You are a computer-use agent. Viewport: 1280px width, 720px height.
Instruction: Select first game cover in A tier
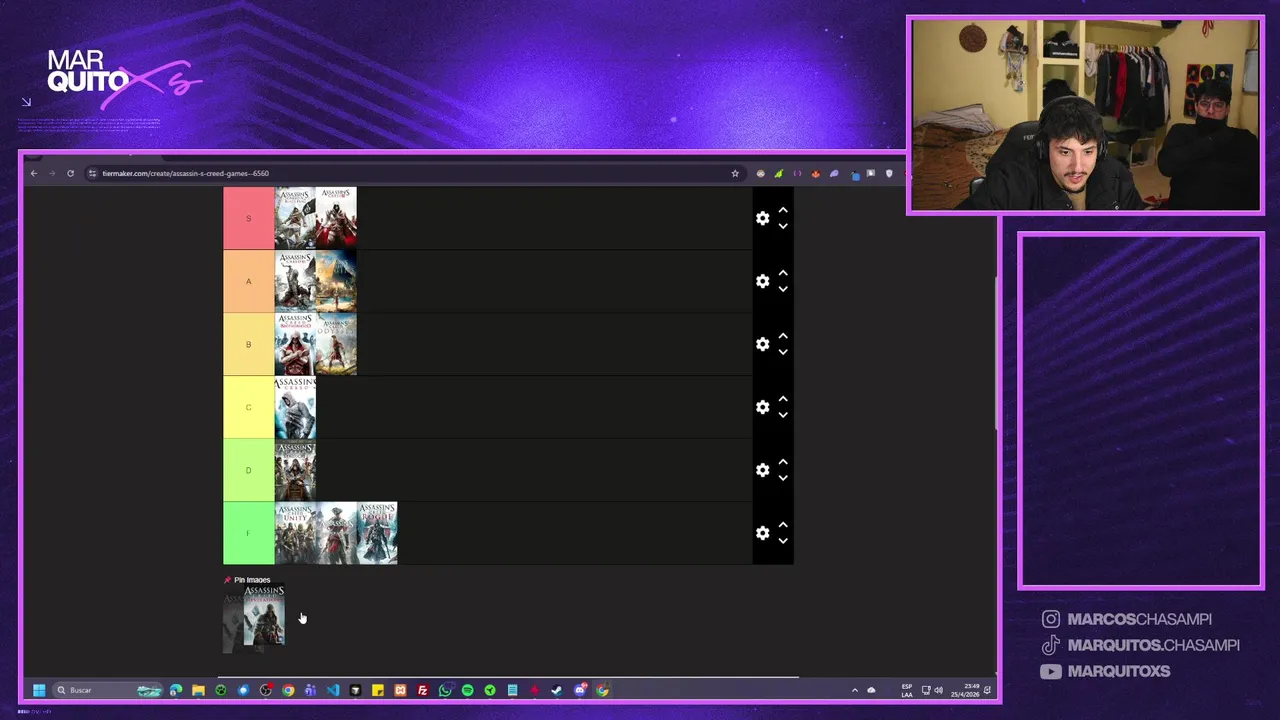(x=295, y=281)
